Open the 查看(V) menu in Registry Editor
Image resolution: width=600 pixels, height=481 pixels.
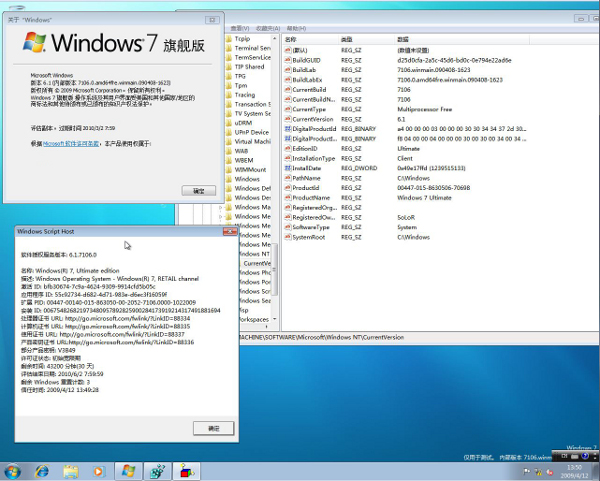(240, 28)
